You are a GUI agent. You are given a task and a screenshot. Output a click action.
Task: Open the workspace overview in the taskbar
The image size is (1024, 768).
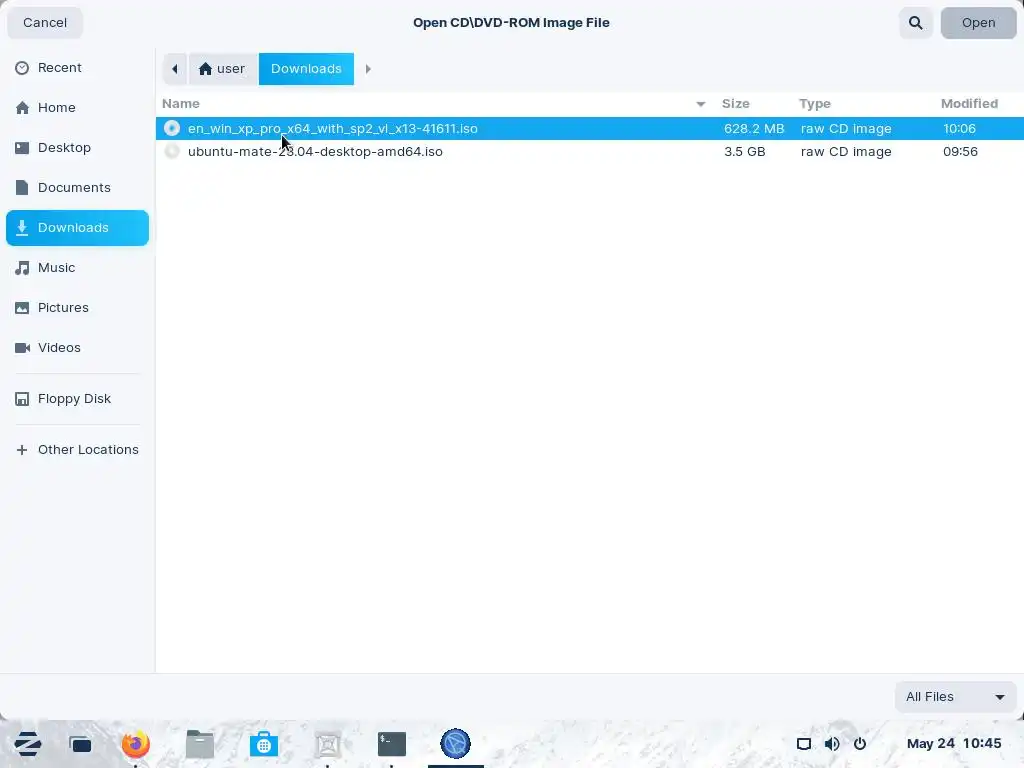(80, 744)
